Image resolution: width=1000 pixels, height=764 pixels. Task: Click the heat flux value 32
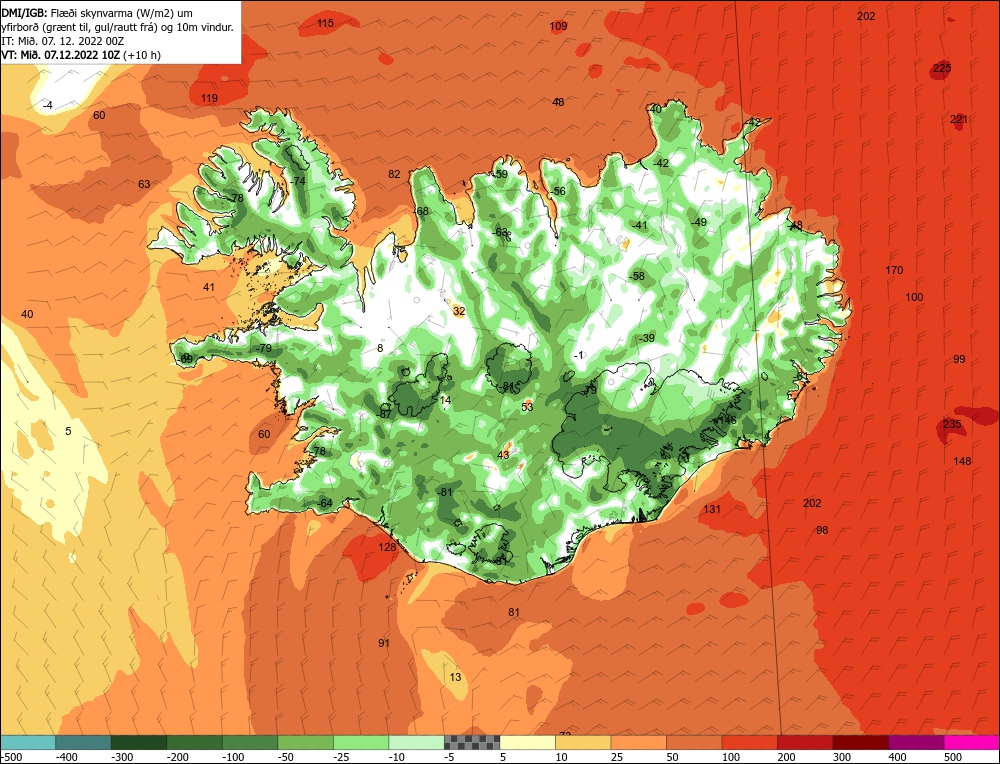tap(459, 311)
